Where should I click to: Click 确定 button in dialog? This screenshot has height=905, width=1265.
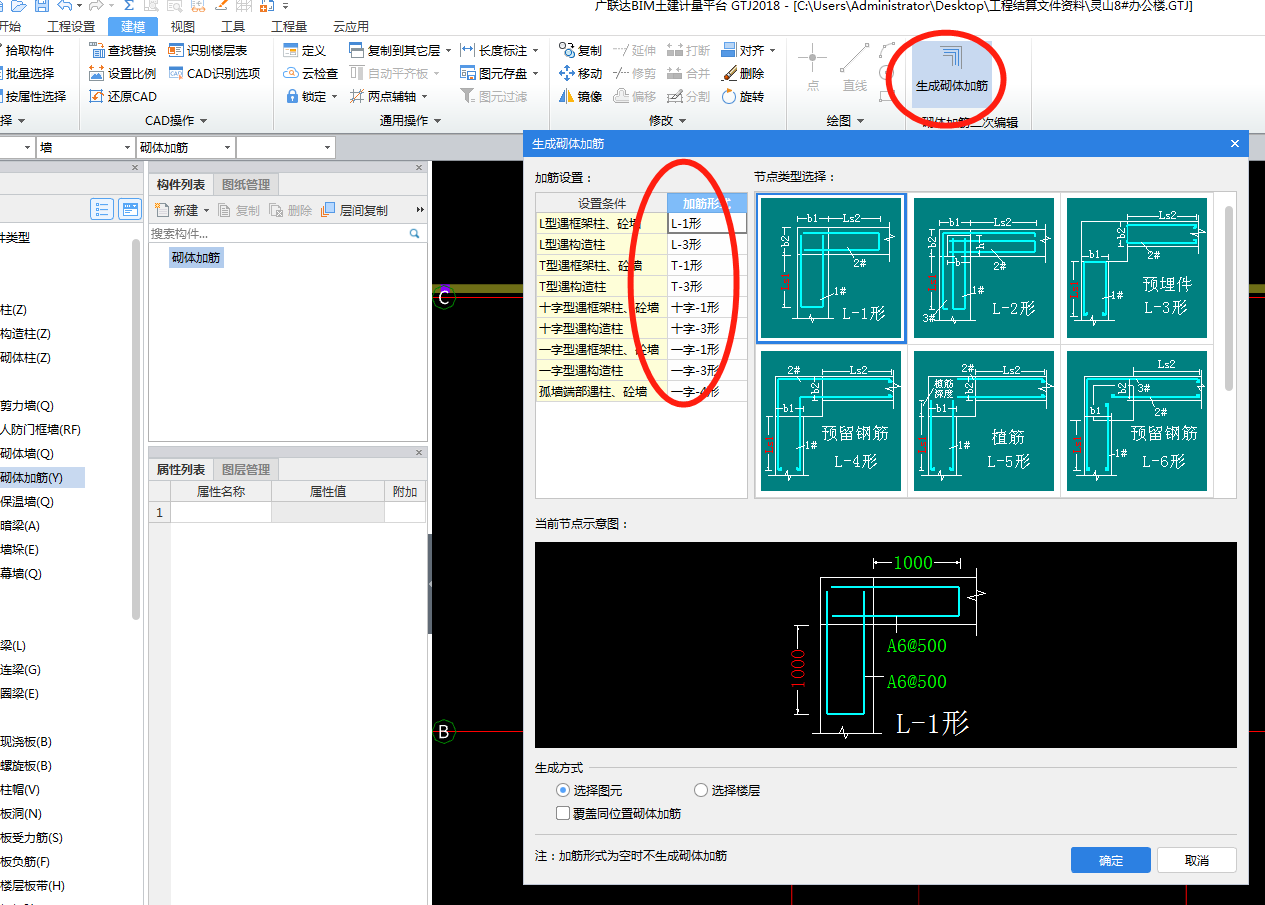[x=1110, y=860]
